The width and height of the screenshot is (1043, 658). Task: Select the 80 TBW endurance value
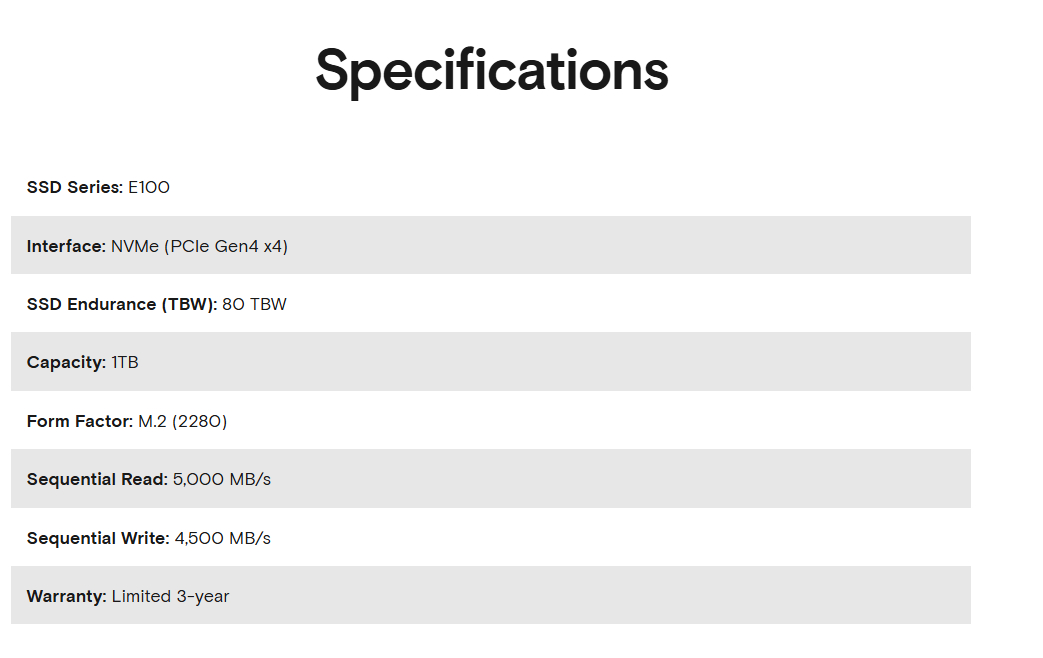coord(254,304)
